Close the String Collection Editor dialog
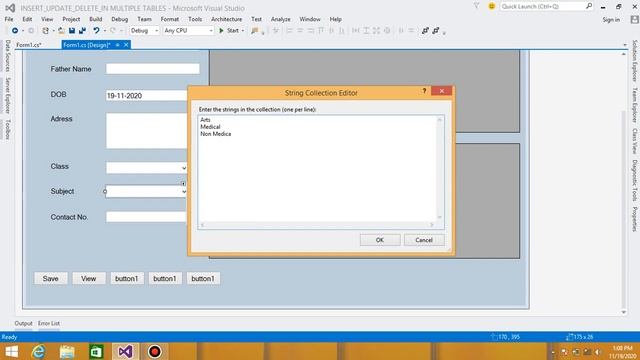The width and height of the screenshot is (640, 360). 442,91
